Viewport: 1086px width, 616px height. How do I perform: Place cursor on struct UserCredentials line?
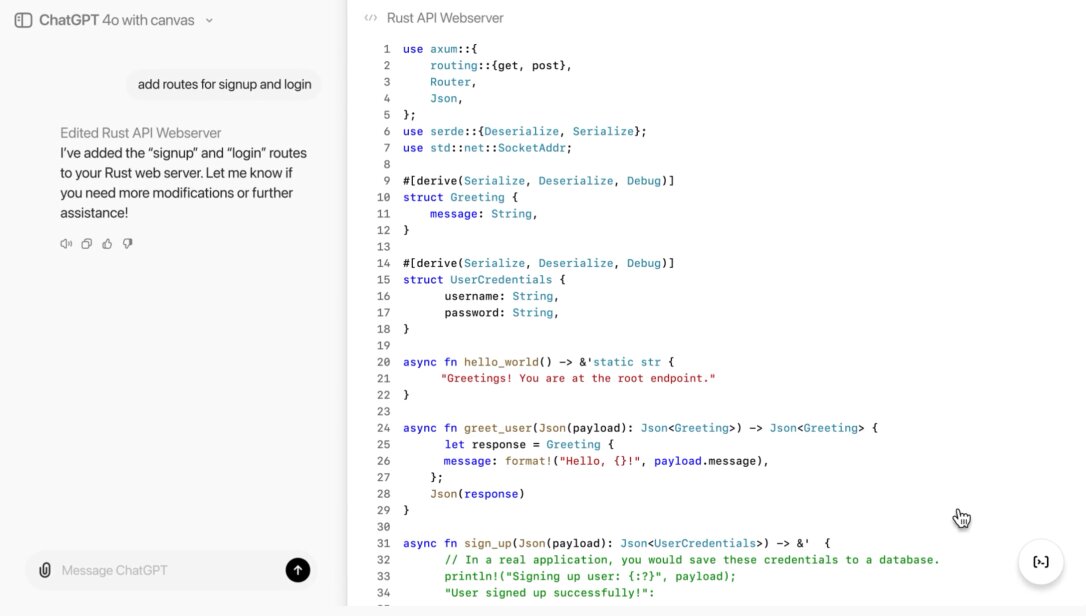[484, 280]
